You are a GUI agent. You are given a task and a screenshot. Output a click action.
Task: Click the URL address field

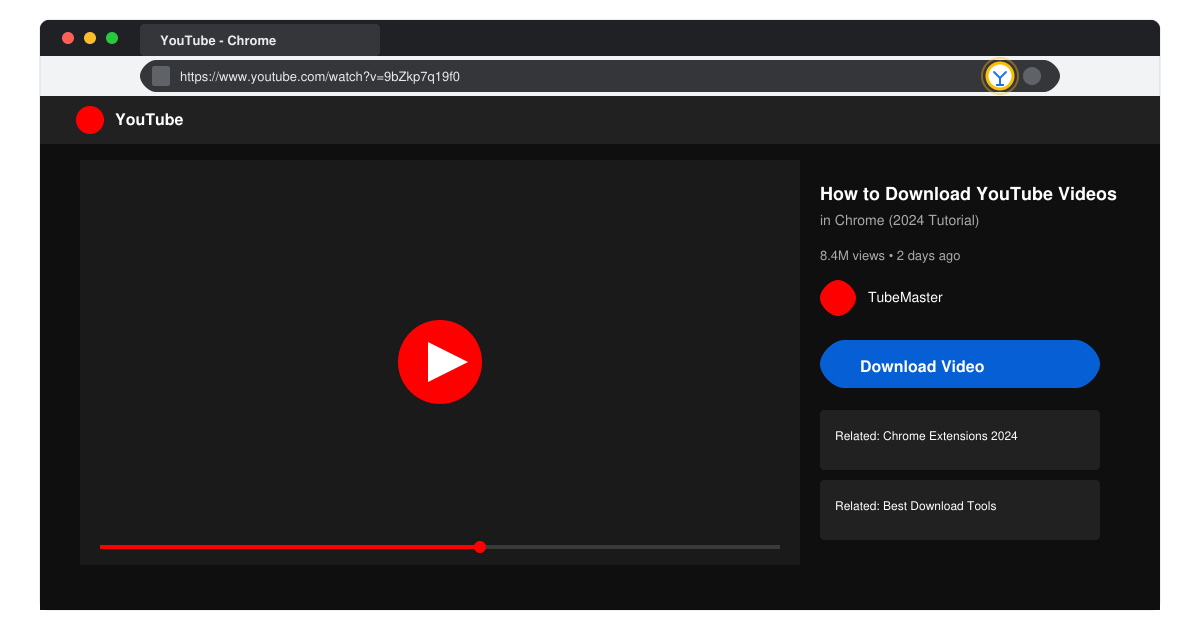point(600,76)
